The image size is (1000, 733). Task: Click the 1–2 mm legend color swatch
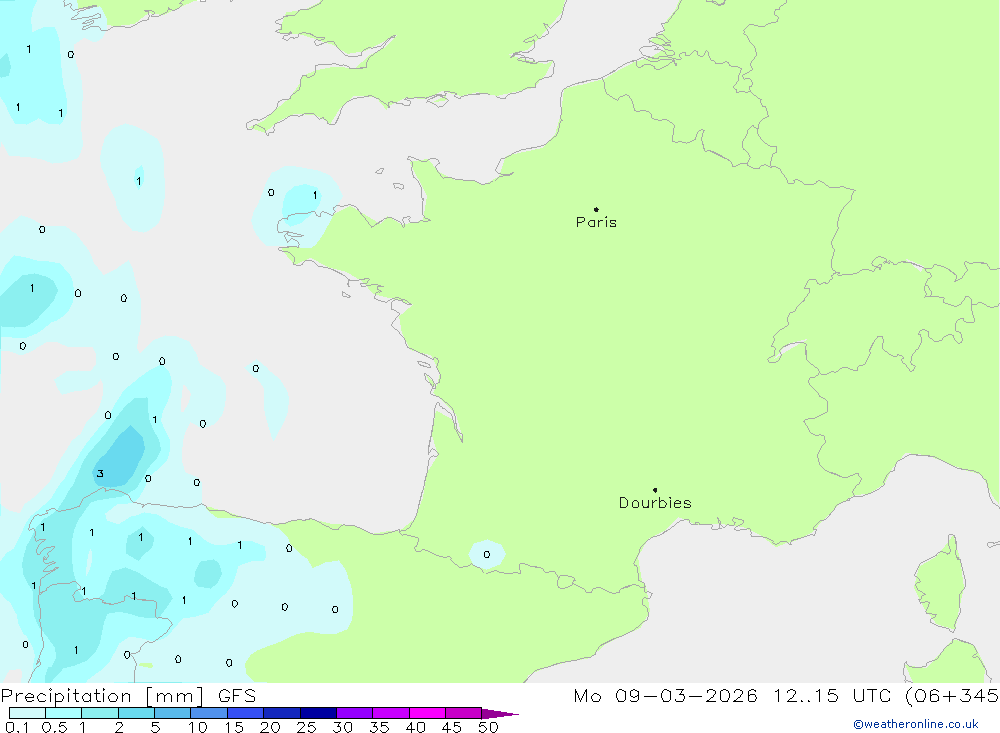[x=99, y=713]
